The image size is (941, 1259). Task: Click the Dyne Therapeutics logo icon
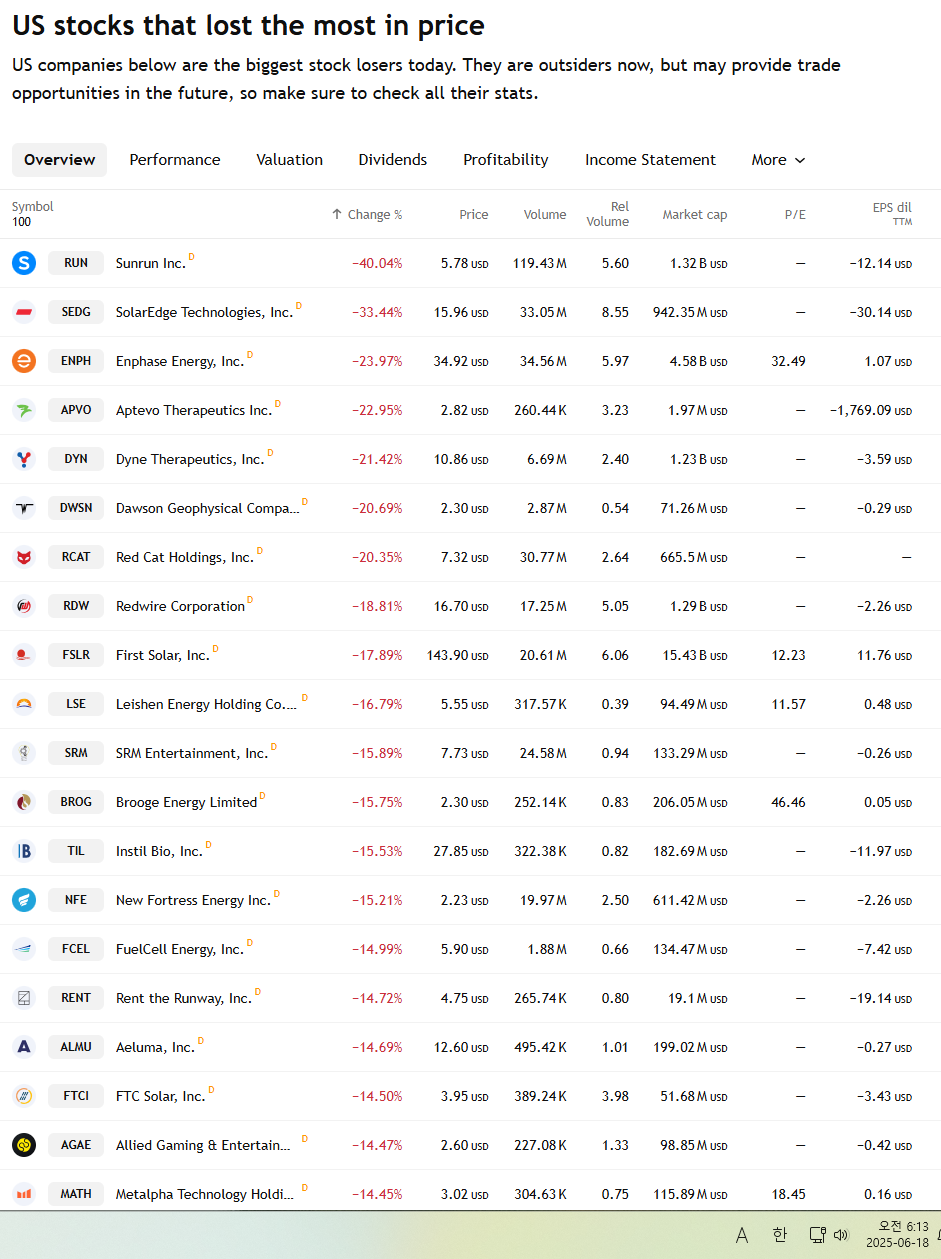tap(24, 459)
